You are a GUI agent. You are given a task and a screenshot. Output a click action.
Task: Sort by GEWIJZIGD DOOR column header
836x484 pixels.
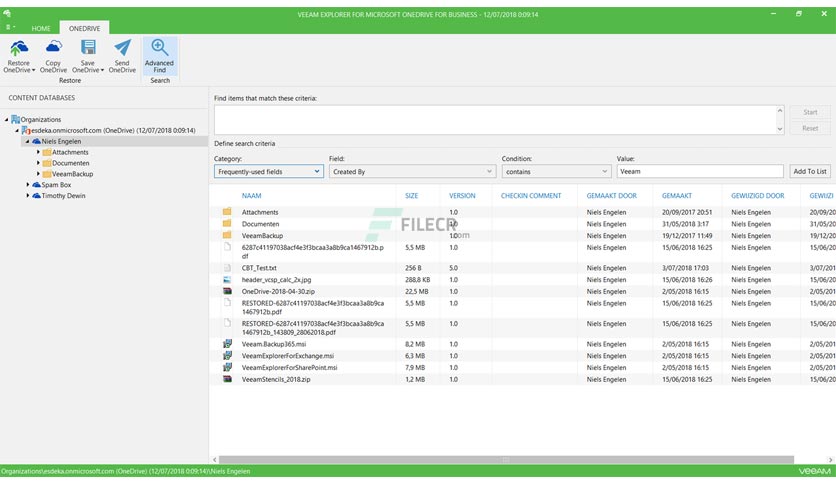757,196
